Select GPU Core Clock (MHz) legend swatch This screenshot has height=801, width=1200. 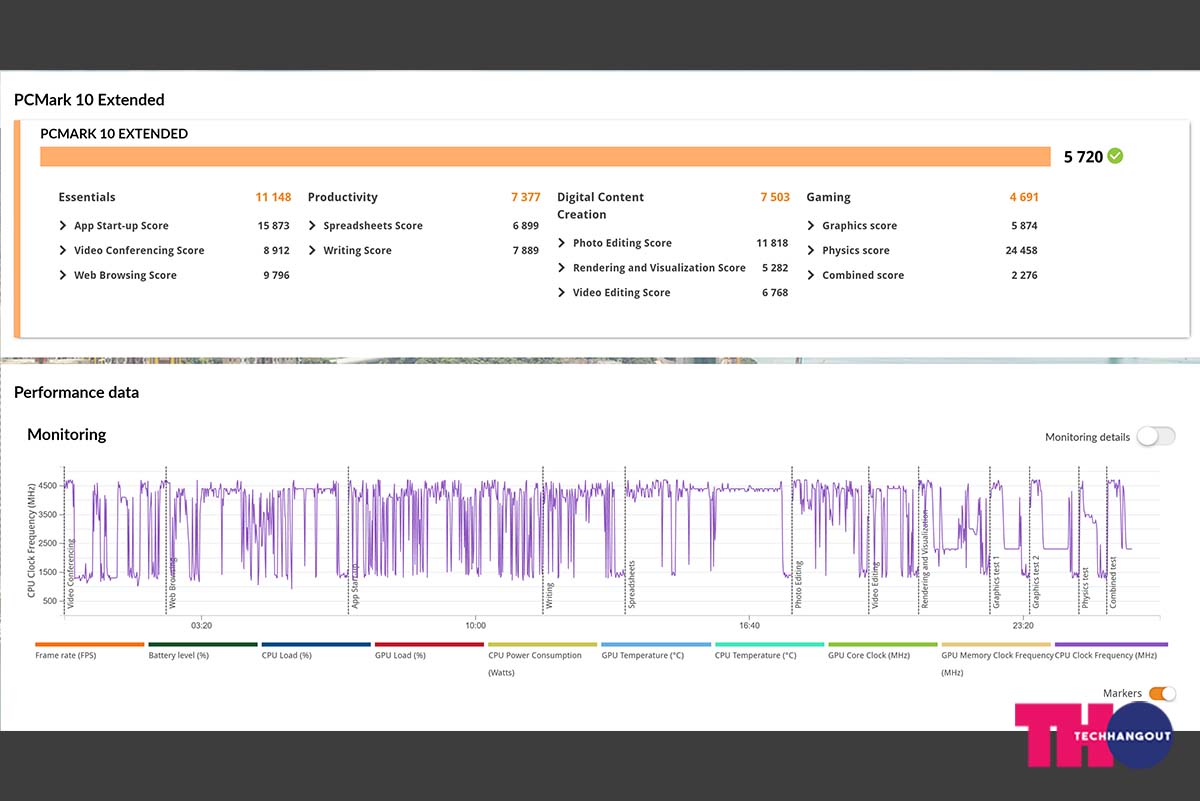(883, 645)
